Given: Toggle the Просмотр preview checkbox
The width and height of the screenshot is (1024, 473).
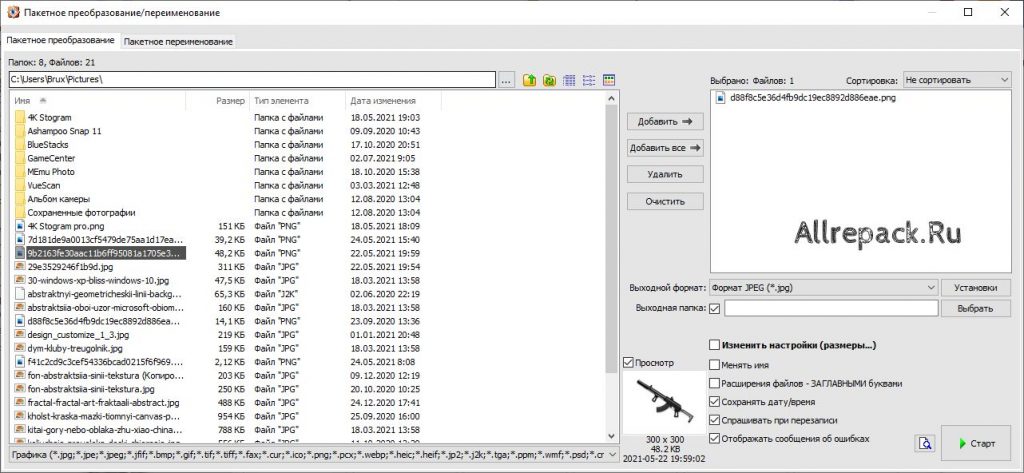Looking at the screenshot, I should [x=628, y=363].
